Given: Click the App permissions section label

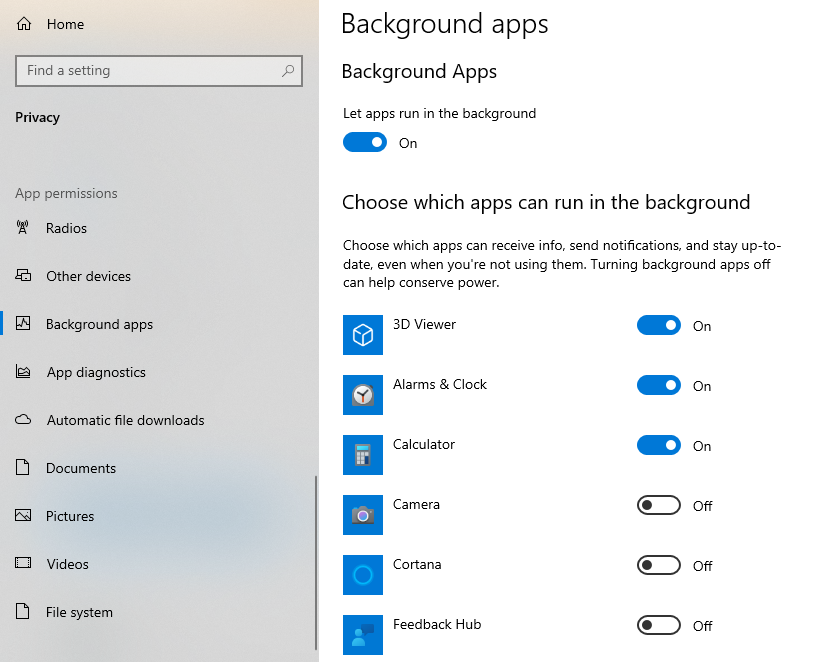Looking at the screenshot, I should pos(66,194).
